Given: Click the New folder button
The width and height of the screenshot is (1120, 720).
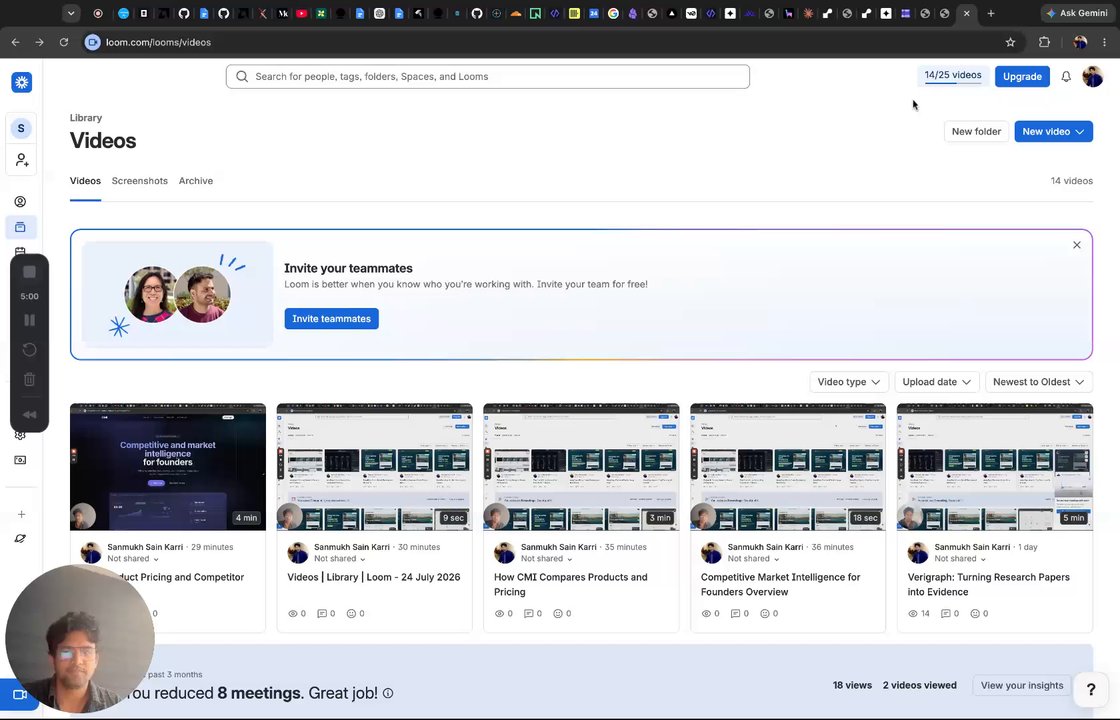Looking at the screenshot, I should (x=976, y=131).
